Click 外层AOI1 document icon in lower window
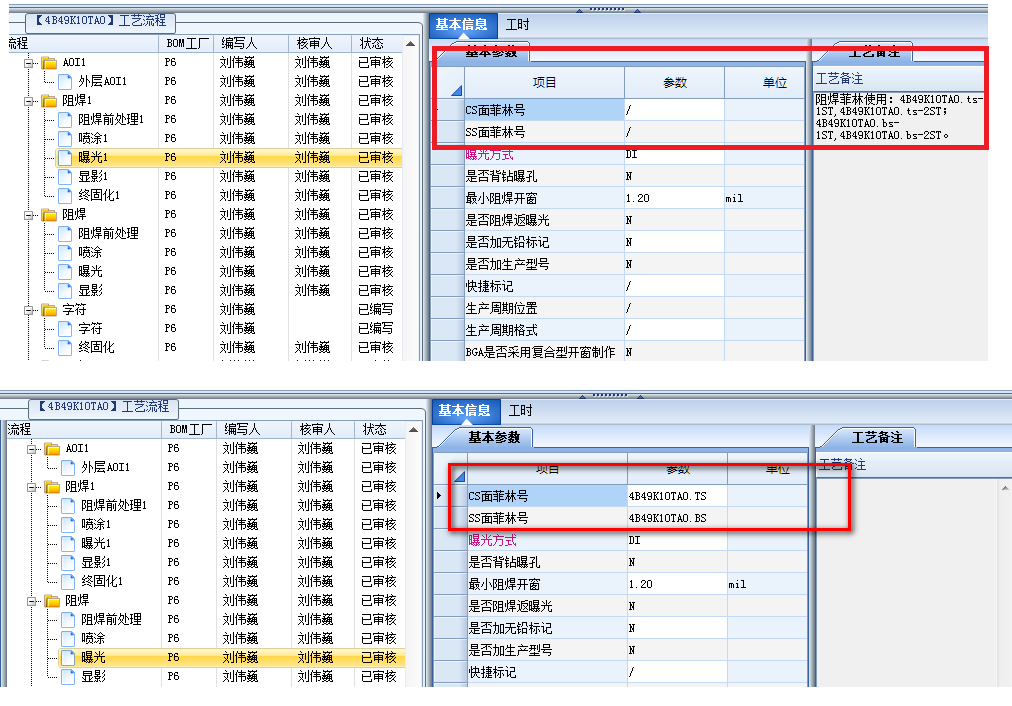 click(68, 467)
